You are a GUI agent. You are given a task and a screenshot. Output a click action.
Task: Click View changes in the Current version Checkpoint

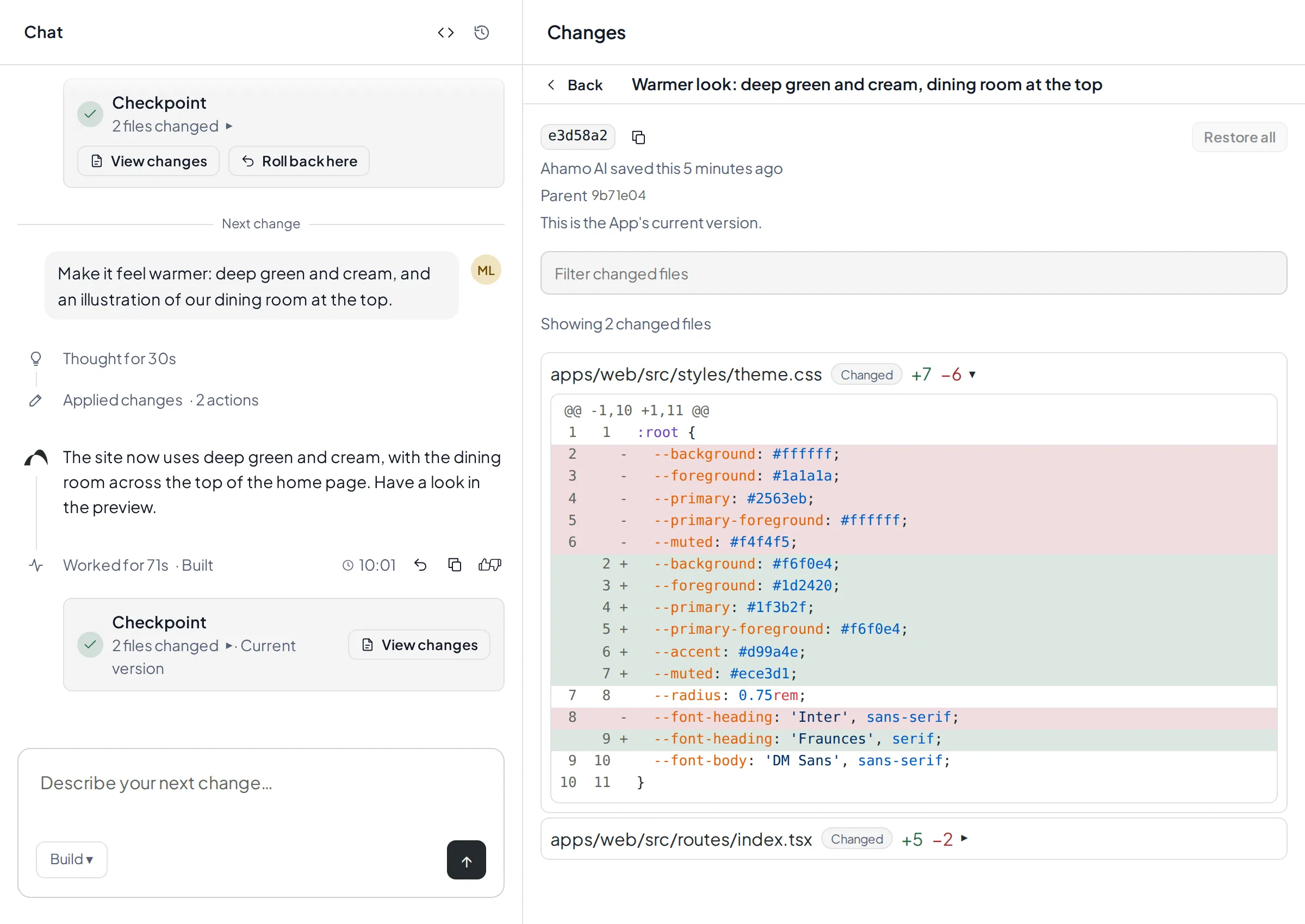(419, 645)
